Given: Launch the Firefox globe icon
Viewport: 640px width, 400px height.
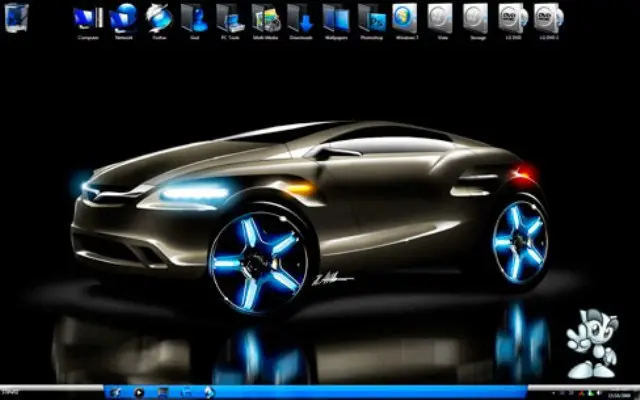Looking at the screenshot, I should [159, 21].
